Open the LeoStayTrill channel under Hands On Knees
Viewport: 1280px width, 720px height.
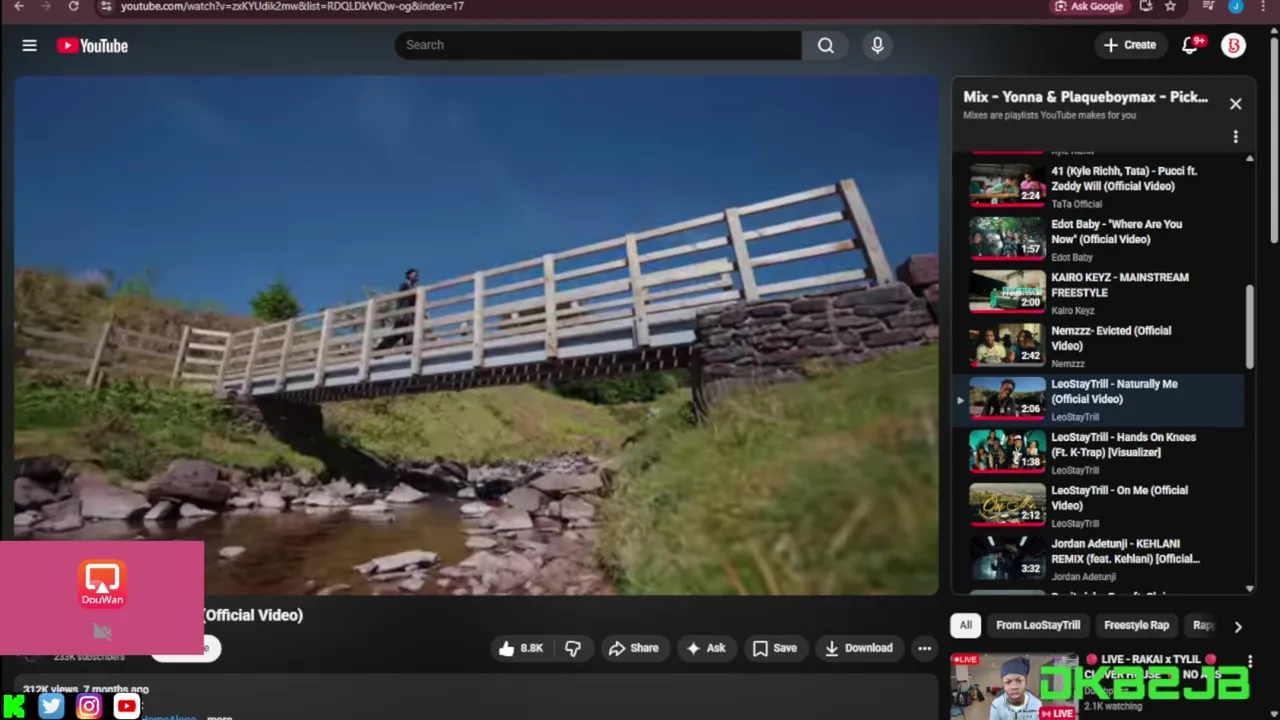(x=1075, y=470)
